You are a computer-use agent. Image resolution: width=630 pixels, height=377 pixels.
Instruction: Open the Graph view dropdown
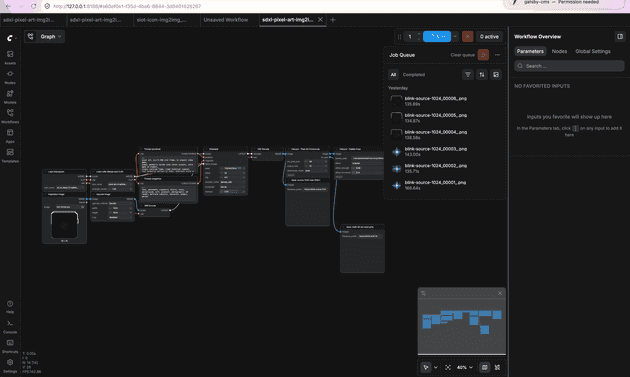tap(44, 37)
